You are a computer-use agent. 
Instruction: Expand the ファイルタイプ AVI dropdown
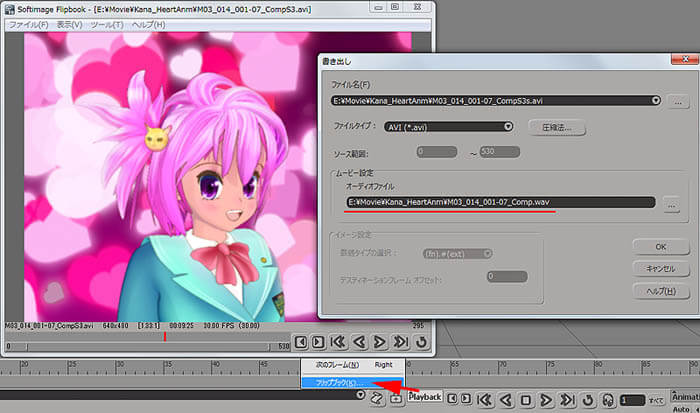(508, 127)
